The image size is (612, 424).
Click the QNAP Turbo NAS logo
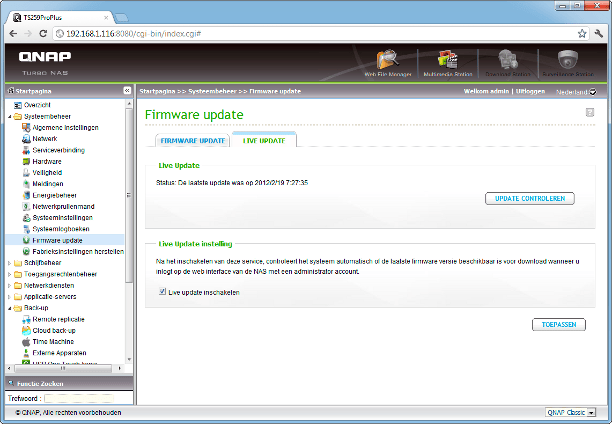tap(45, 62)
